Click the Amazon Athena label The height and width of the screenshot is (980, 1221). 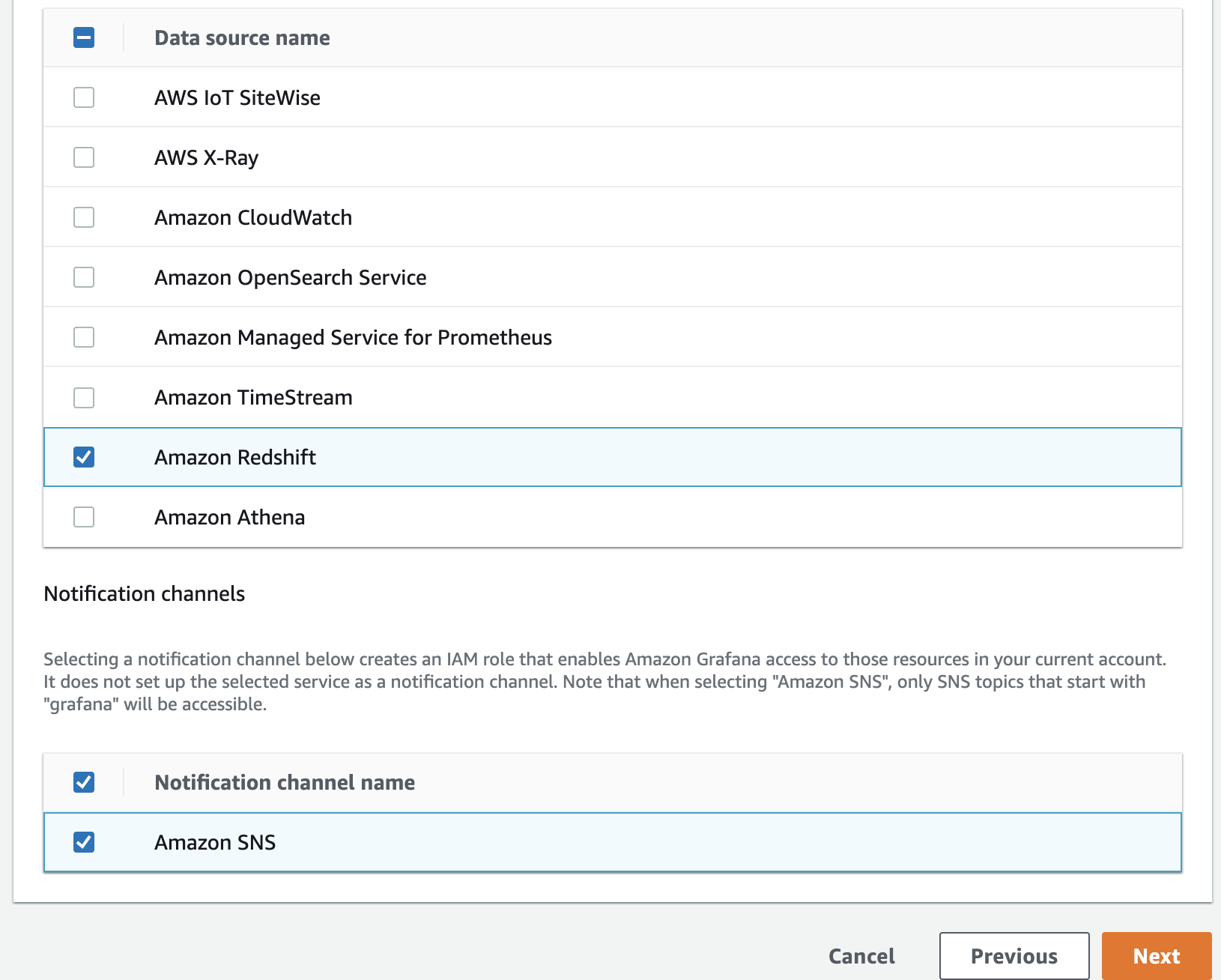point(229,517)
